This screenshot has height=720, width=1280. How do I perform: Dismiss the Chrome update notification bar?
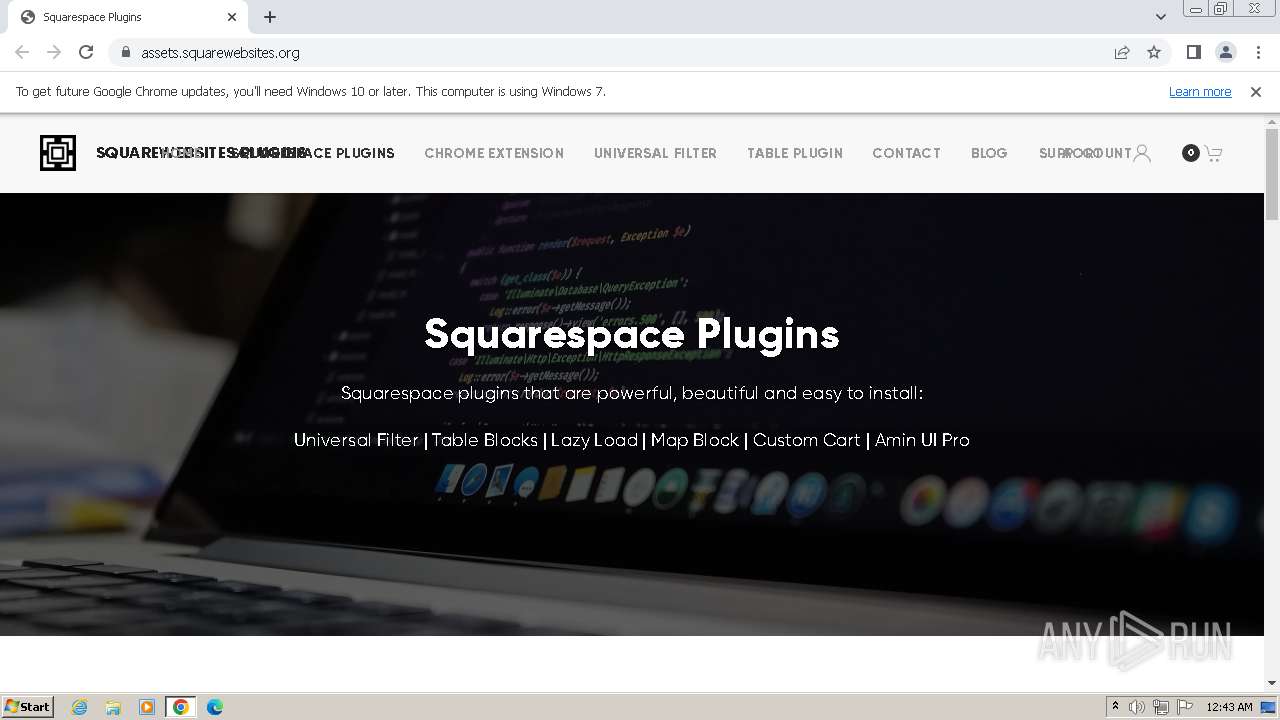coord(1256,91)
